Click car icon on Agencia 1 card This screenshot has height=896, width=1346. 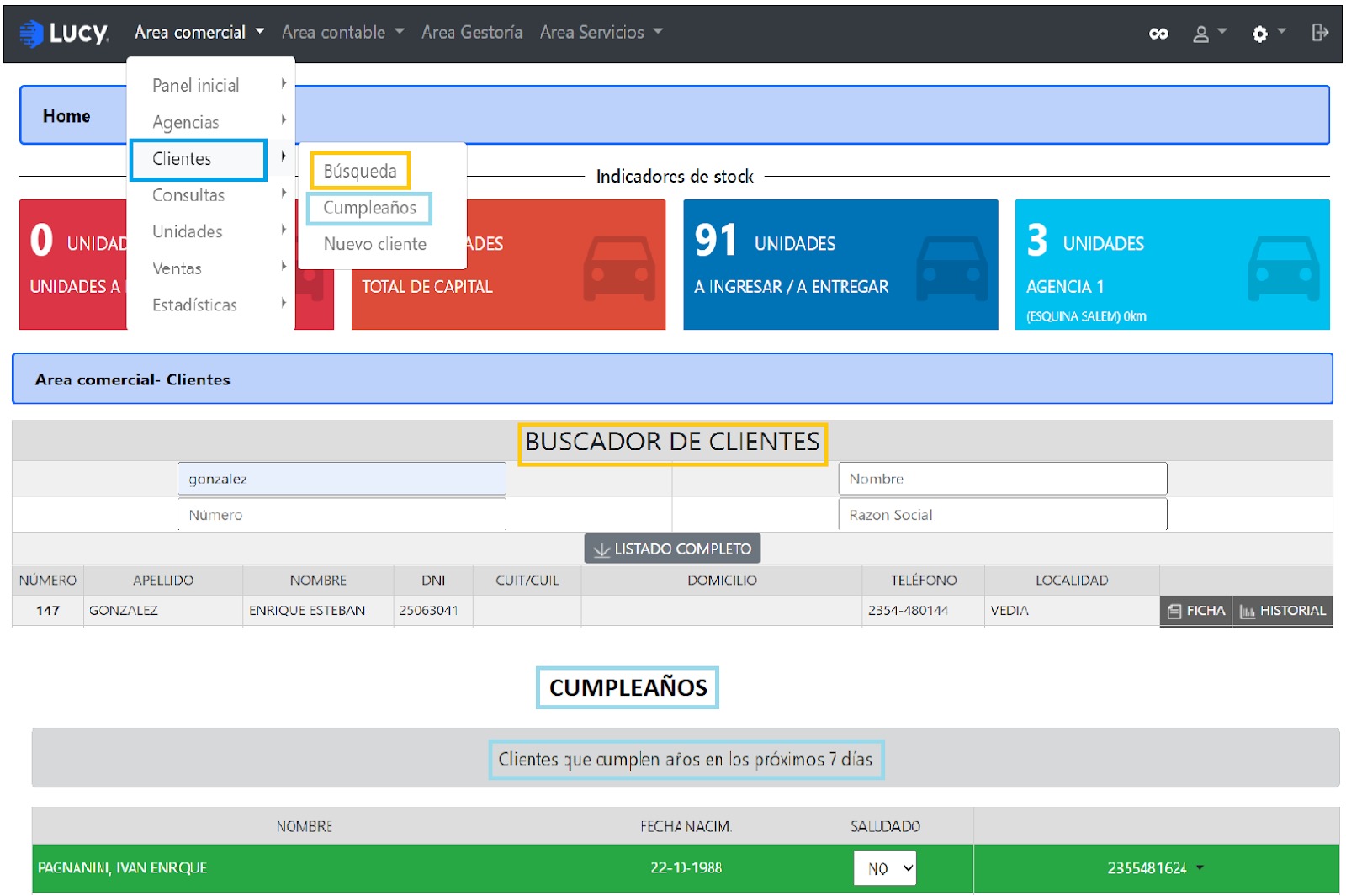1284,268
